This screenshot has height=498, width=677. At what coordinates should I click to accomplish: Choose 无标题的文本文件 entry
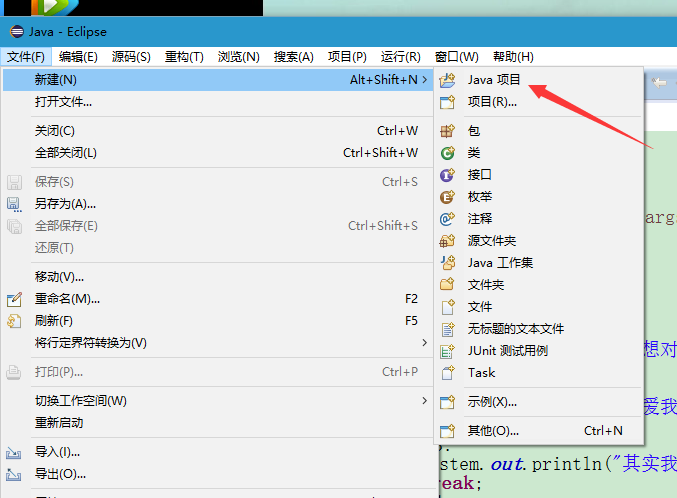(x=539, y=329)
